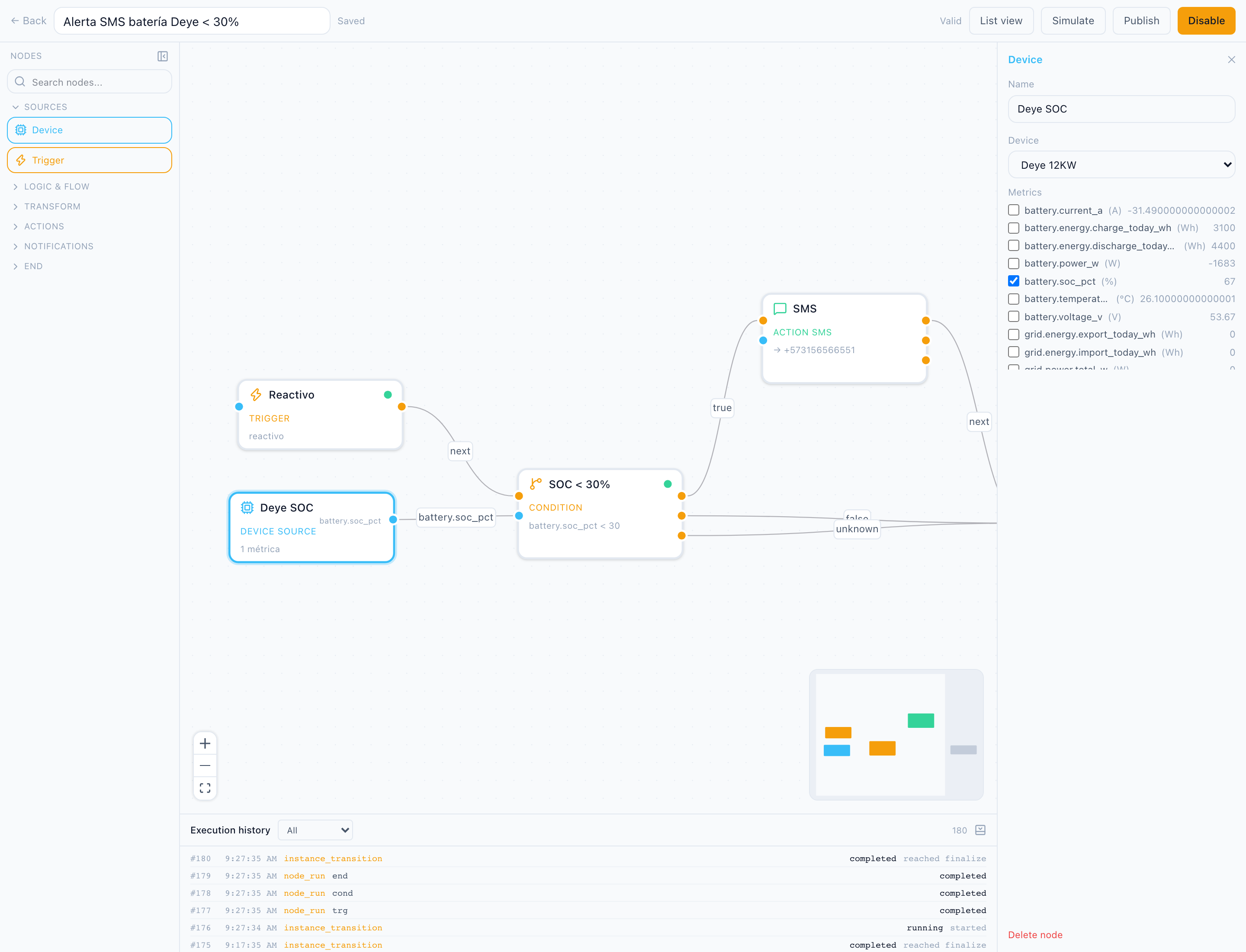Screen dimensions: 1246x952
Task: Expand the TRANSFORM section
Action: [46, 206]
